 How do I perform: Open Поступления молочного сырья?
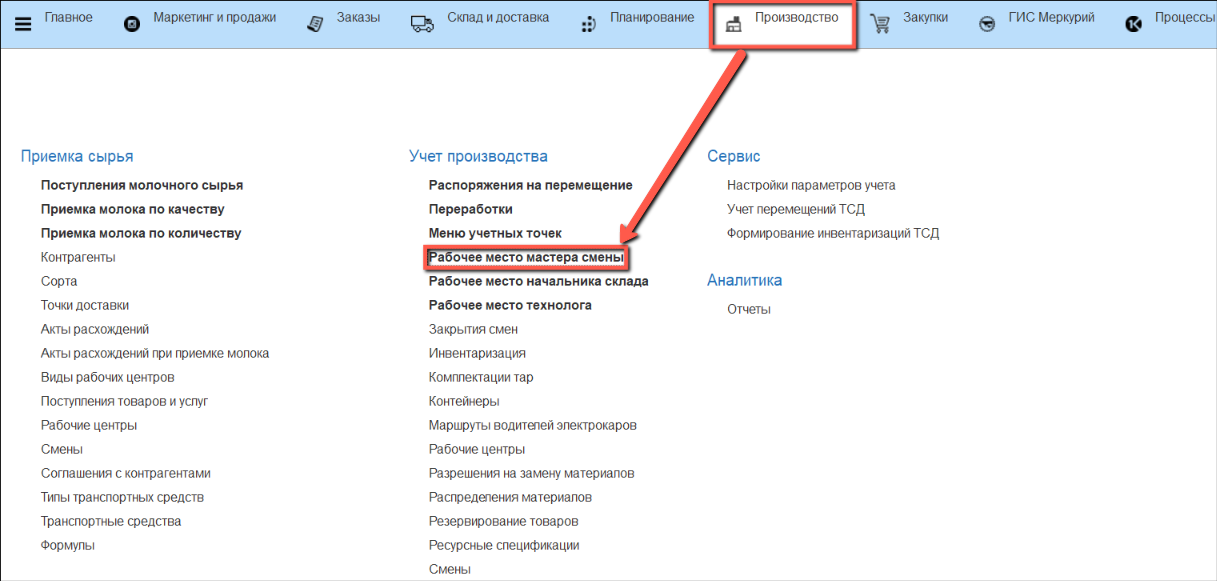click(142, 185)
